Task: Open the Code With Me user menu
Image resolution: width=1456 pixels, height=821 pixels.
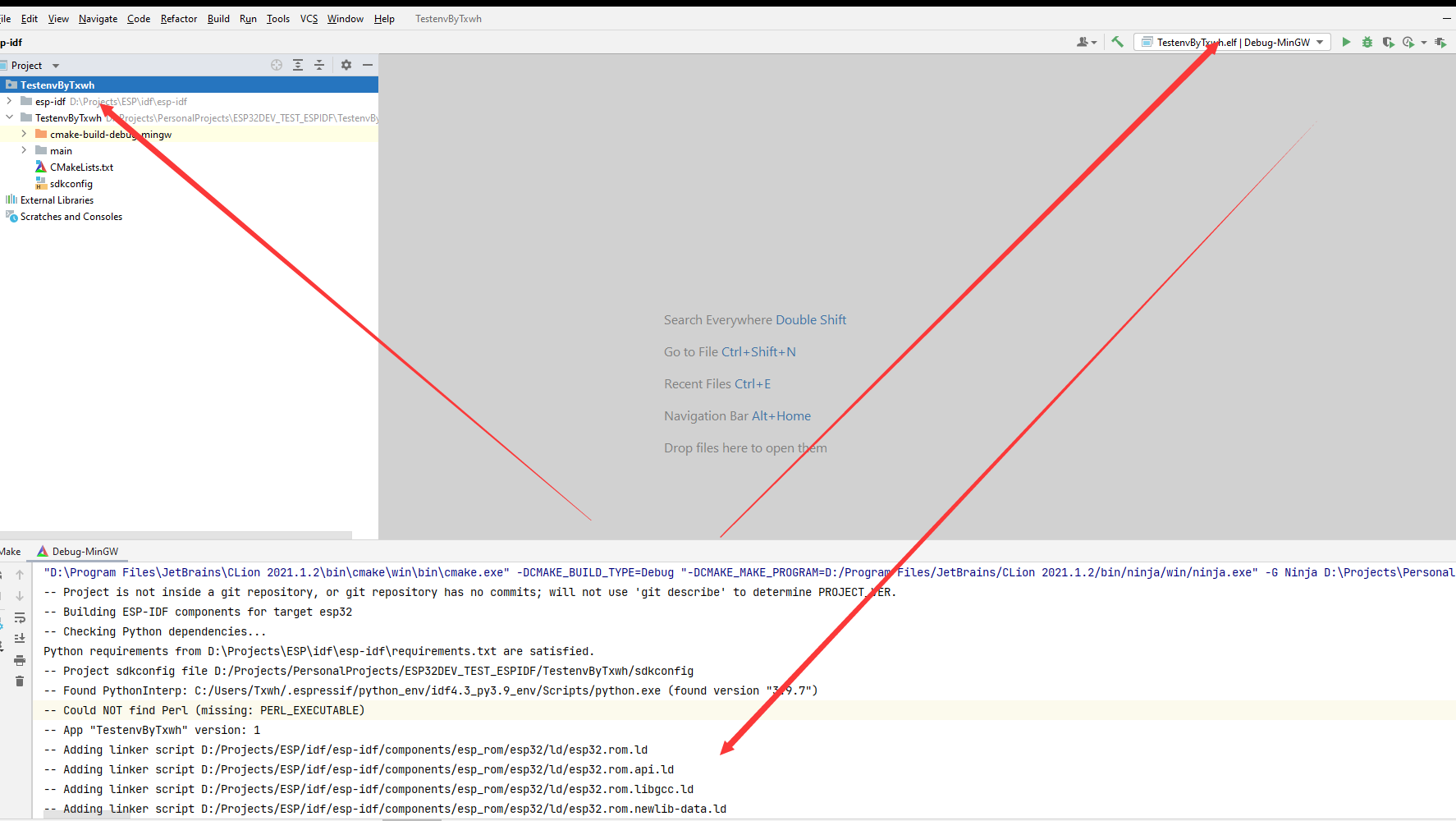Action: 1087,42
